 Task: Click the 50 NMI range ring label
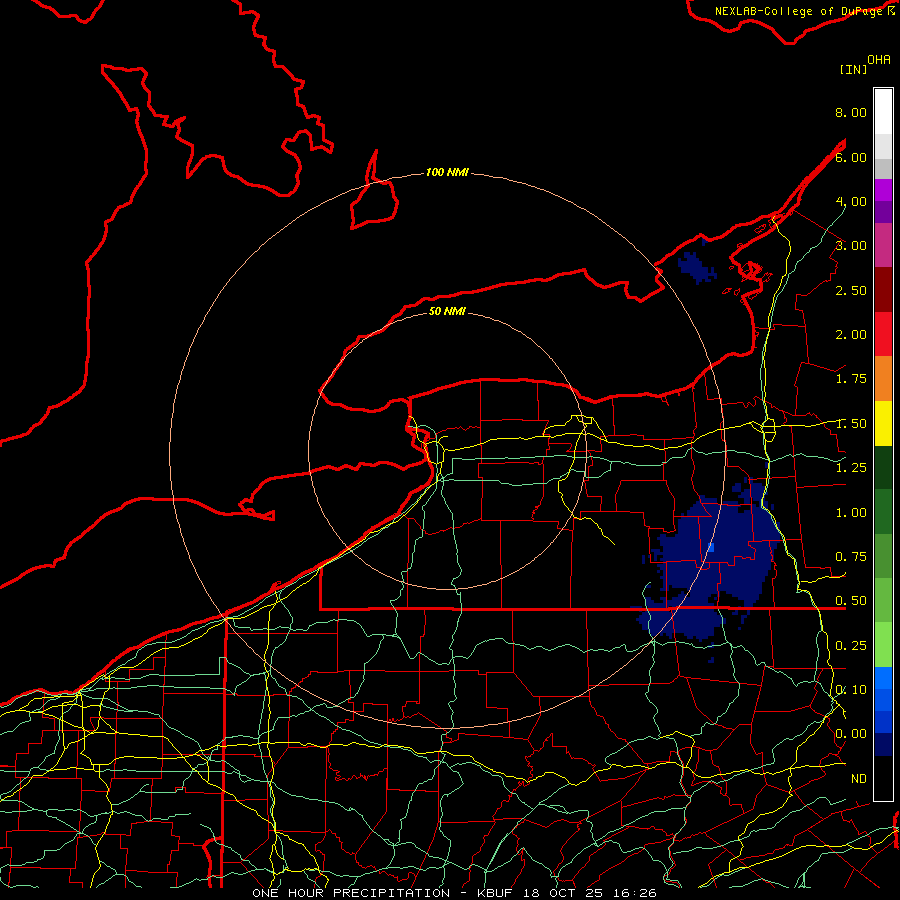[447, 311]
